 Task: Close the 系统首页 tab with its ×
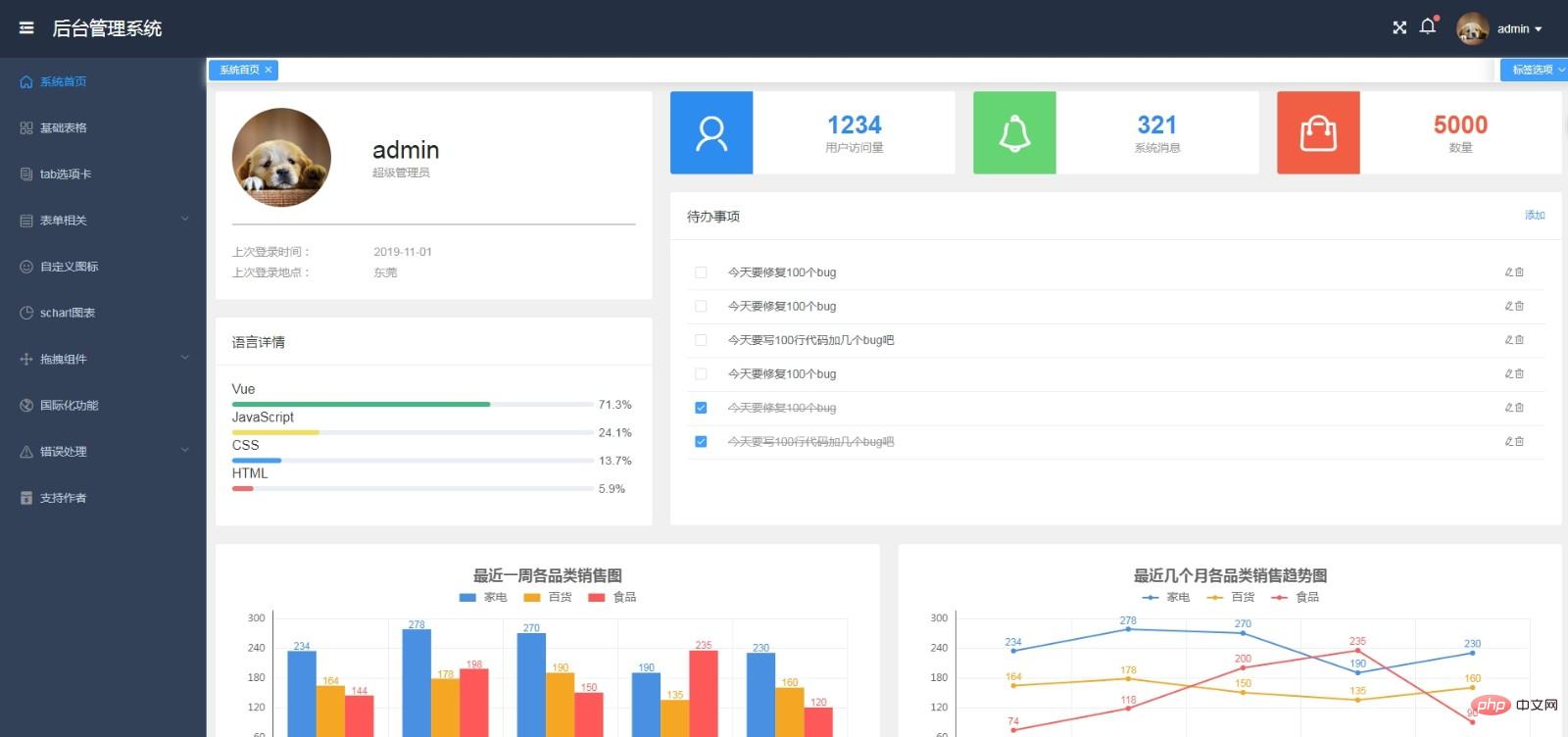click(269, 70)
